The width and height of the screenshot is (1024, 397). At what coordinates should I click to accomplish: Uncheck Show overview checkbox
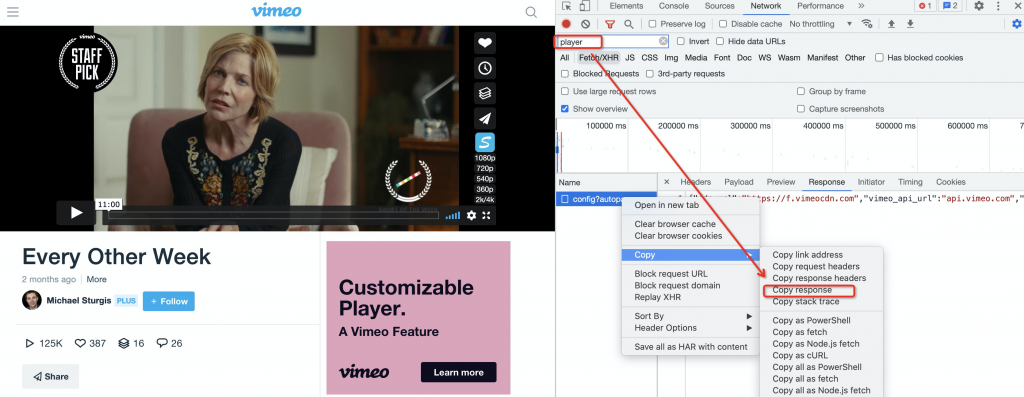click(565, 108)
